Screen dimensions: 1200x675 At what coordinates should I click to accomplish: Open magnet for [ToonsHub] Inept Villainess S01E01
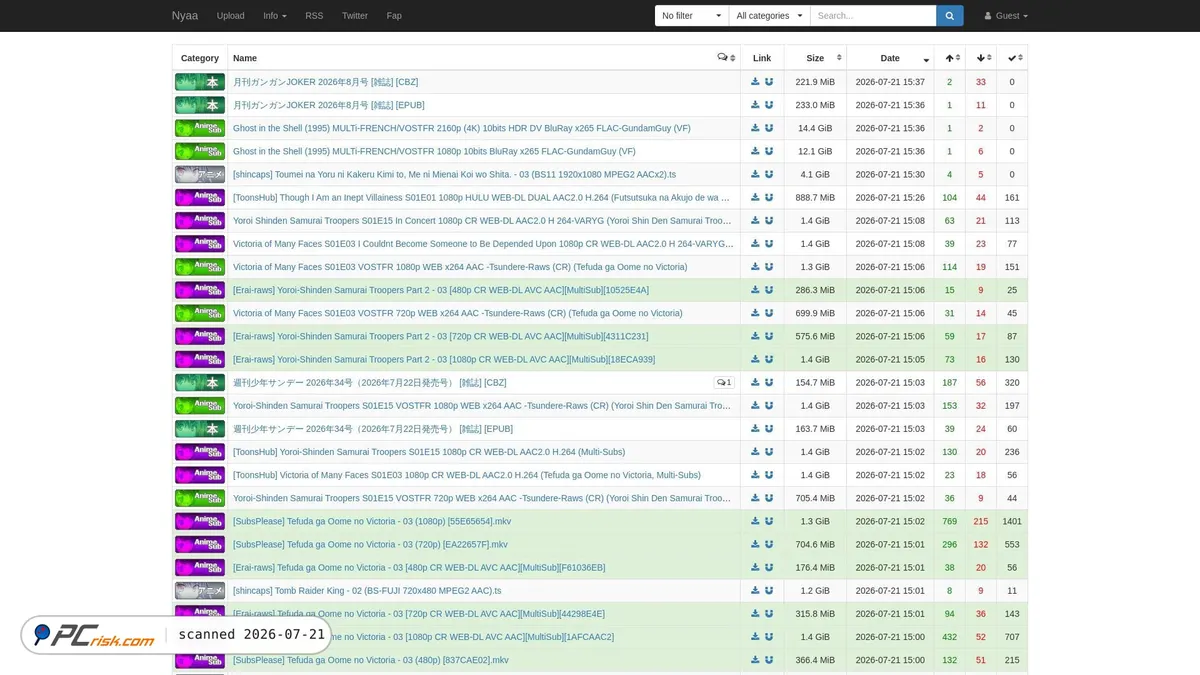pyautogui.click(x=769, y=198)
